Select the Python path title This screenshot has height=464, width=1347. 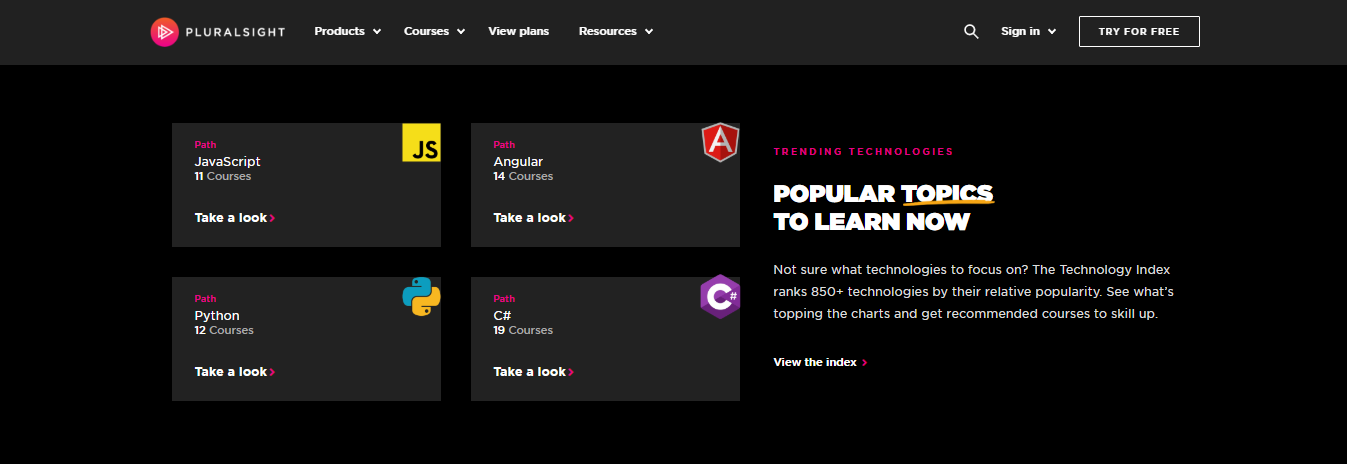pos(217,316)
